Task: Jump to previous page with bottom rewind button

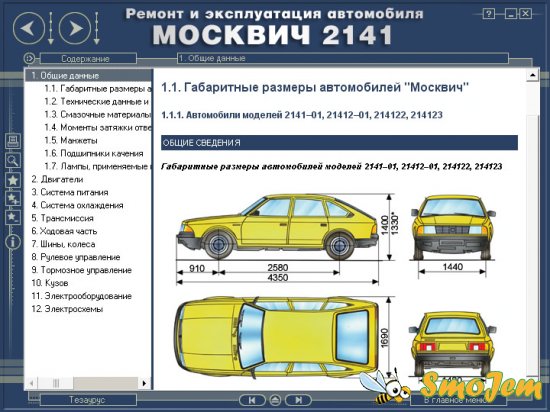Action: 252,400
